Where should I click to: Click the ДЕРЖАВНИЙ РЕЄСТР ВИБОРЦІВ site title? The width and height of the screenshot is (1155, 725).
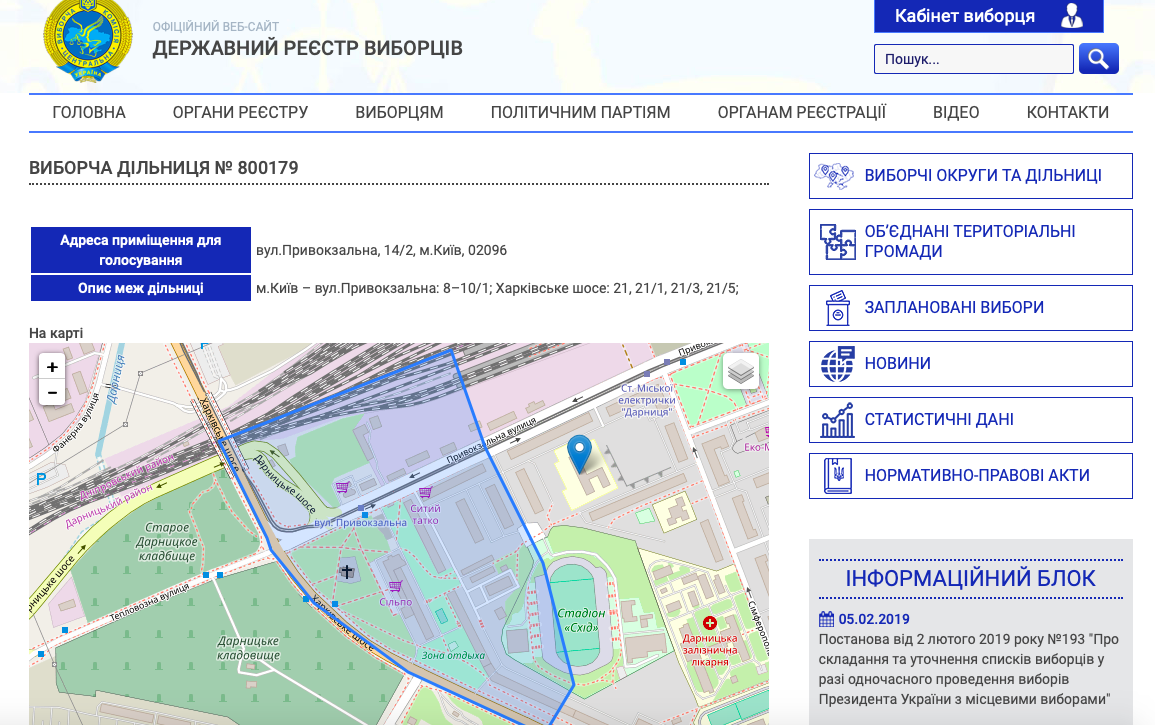[x=307, y=48]
